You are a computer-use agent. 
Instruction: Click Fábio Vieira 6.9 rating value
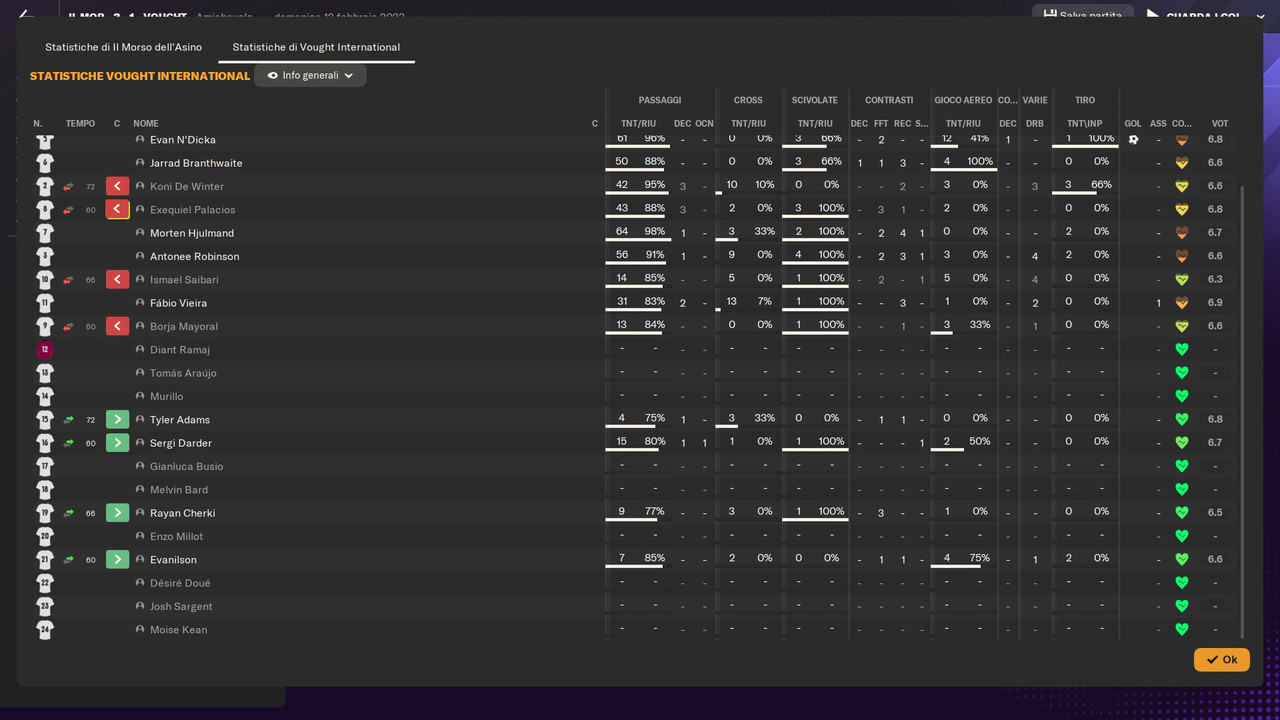point(1215,302)
